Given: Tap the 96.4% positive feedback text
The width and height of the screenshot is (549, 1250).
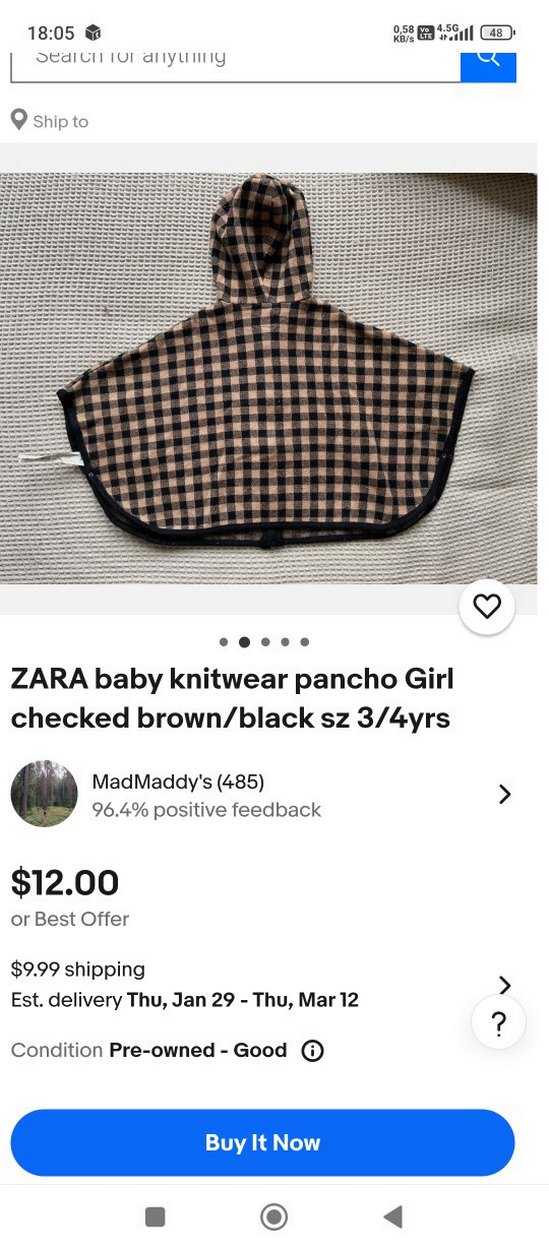Looking at the screenshot, I should 207,810.
